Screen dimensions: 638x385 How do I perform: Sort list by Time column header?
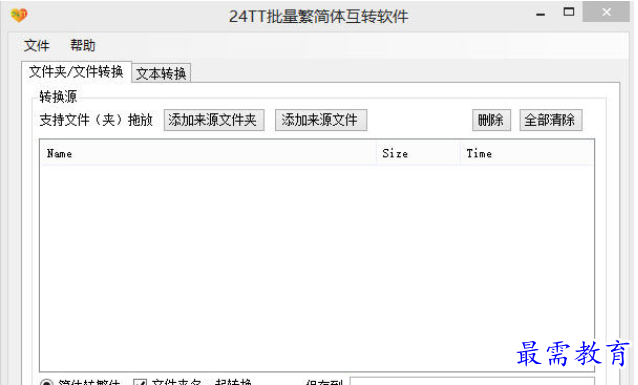(x=527, y=153)
